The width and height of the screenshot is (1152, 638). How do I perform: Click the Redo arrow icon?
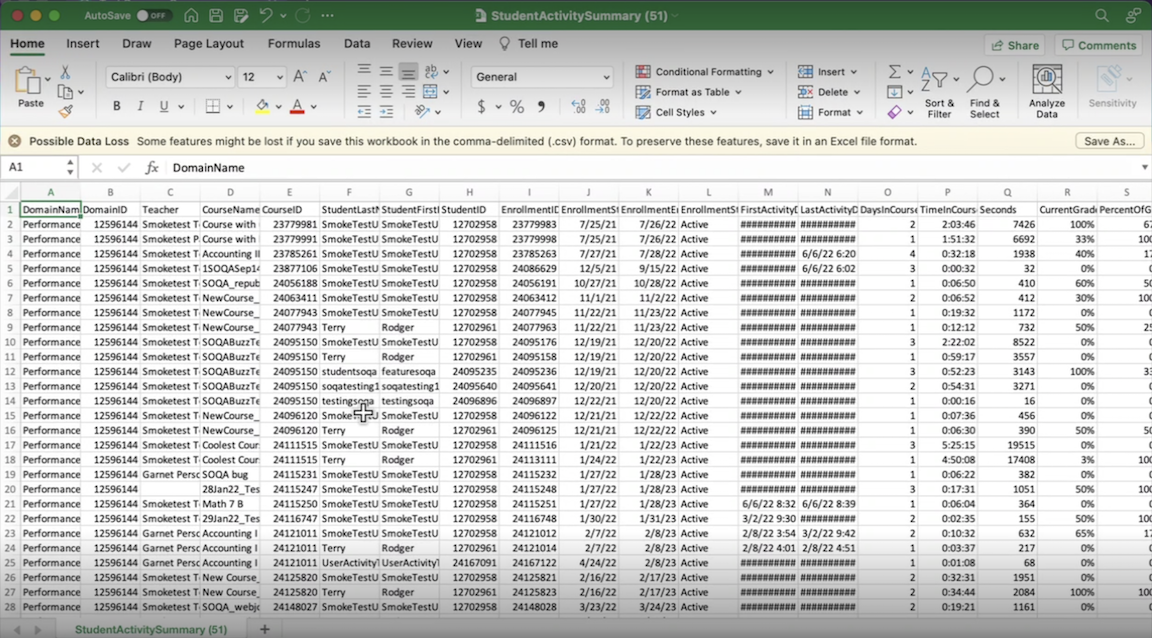302,15
